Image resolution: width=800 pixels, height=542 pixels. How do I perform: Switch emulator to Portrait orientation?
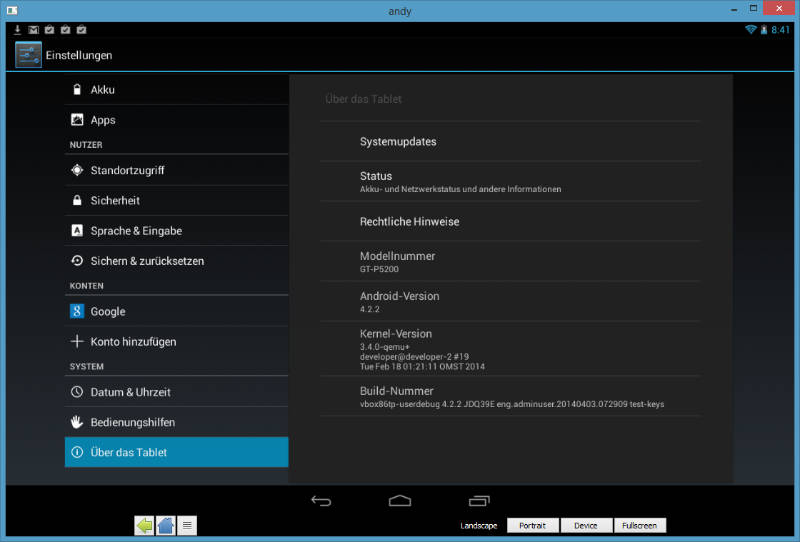coord(532,525)
